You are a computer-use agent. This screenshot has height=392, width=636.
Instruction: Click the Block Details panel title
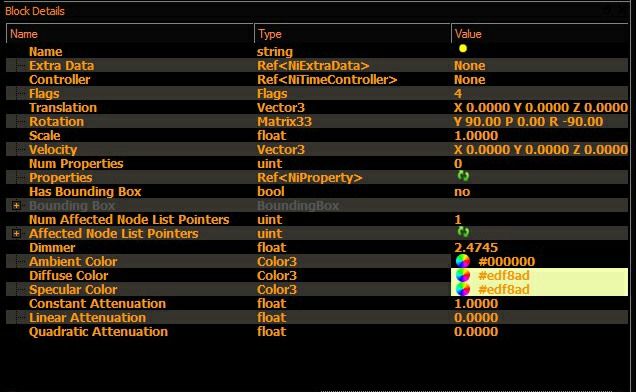[x=35, y=11]
